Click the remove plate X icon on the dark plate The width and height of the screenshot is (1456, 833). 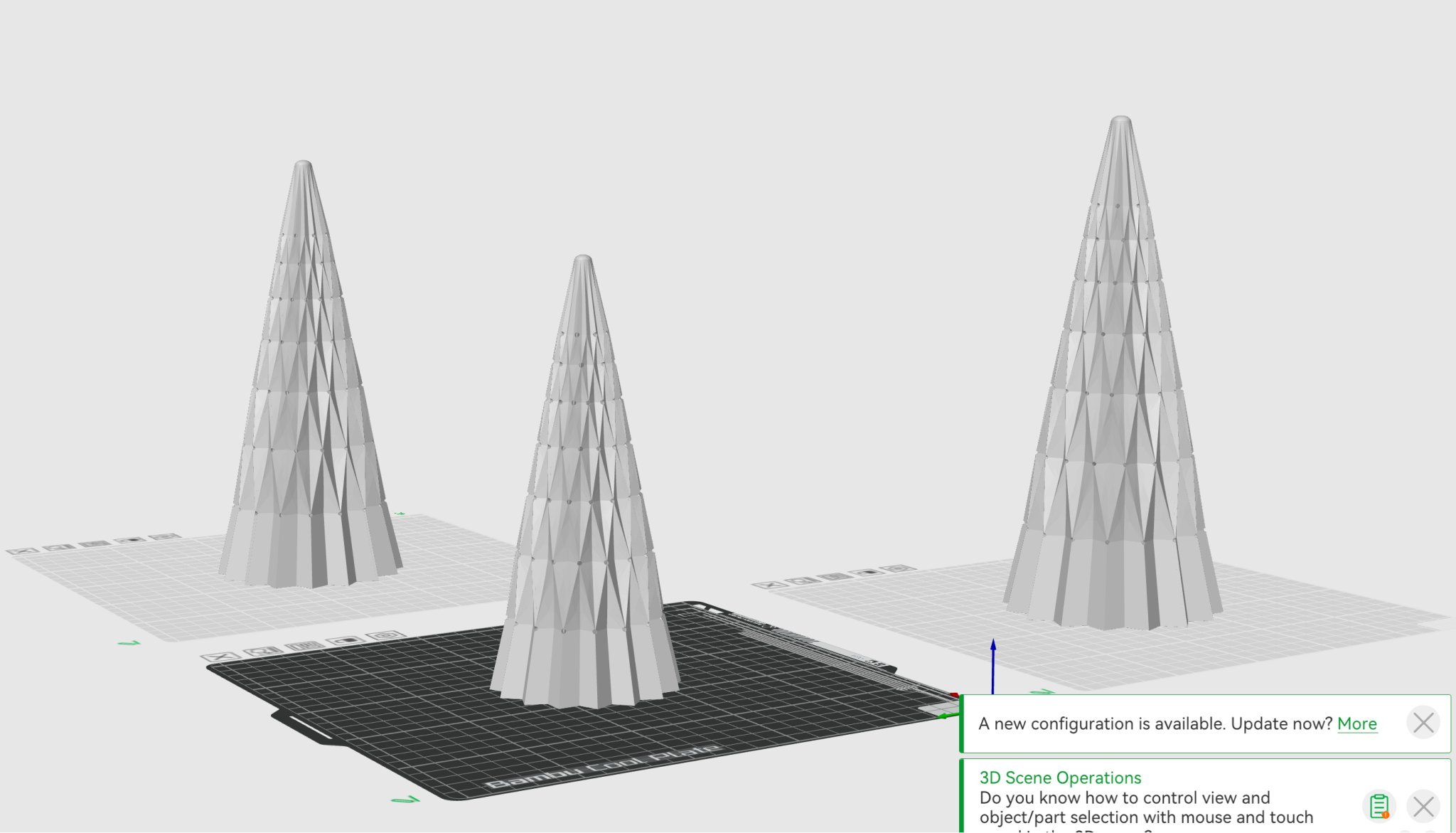coord(221,657)
